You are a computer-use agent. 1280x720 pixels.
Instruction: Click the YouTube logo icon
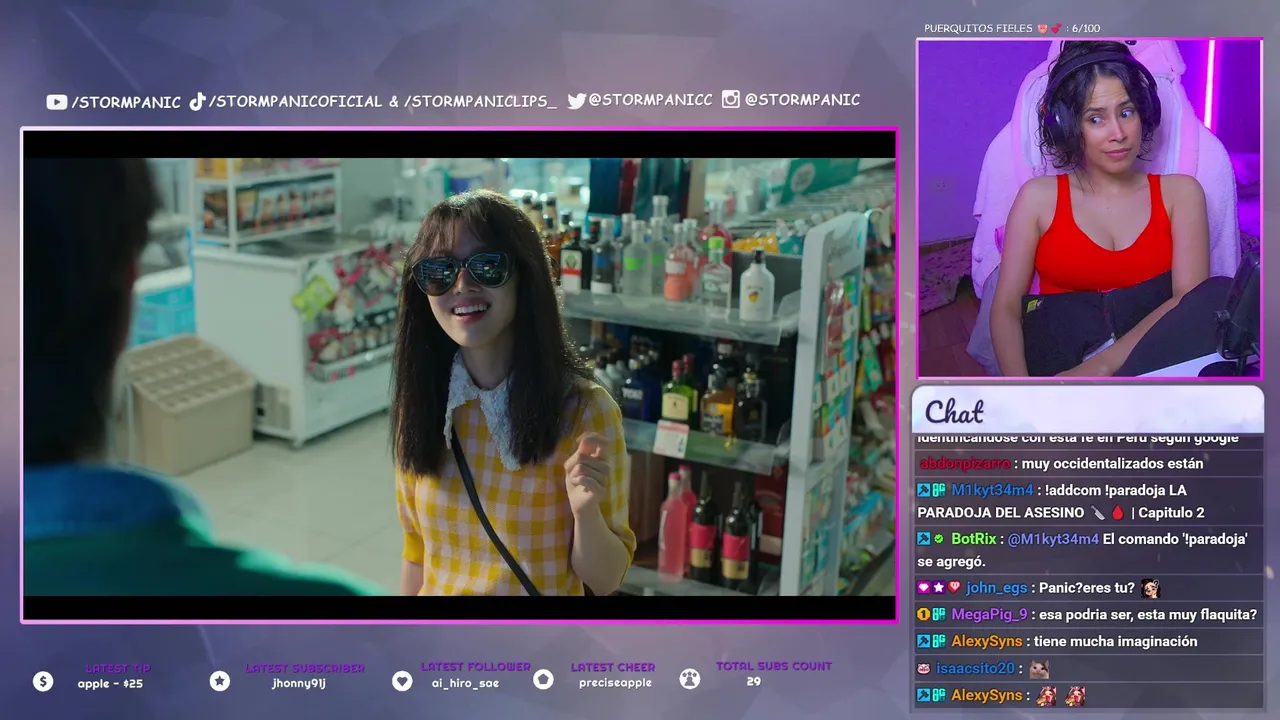[56, 102]
